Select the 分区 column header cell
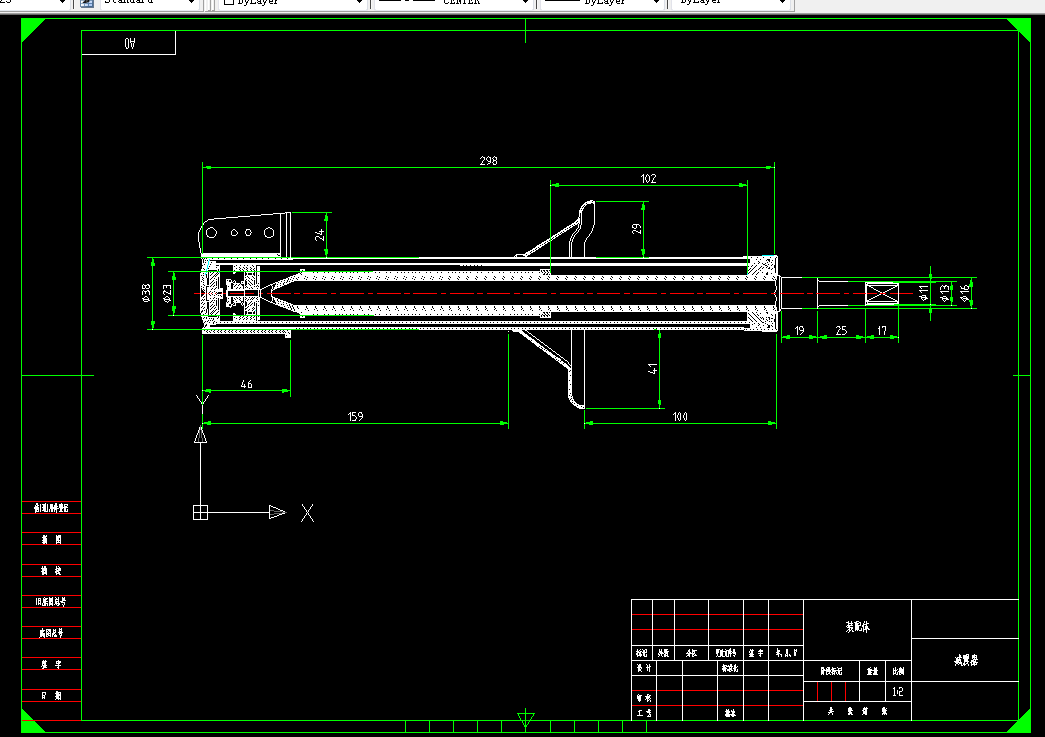This screenshot has width=1045, height=737. click(x=691, y=653)
